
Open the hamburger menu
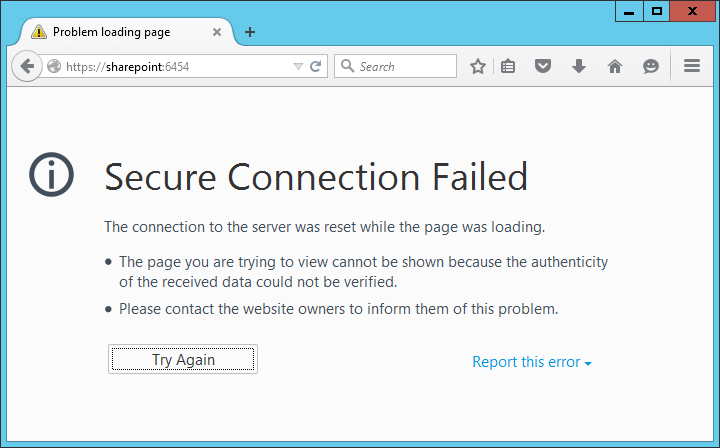click(692, 66)
